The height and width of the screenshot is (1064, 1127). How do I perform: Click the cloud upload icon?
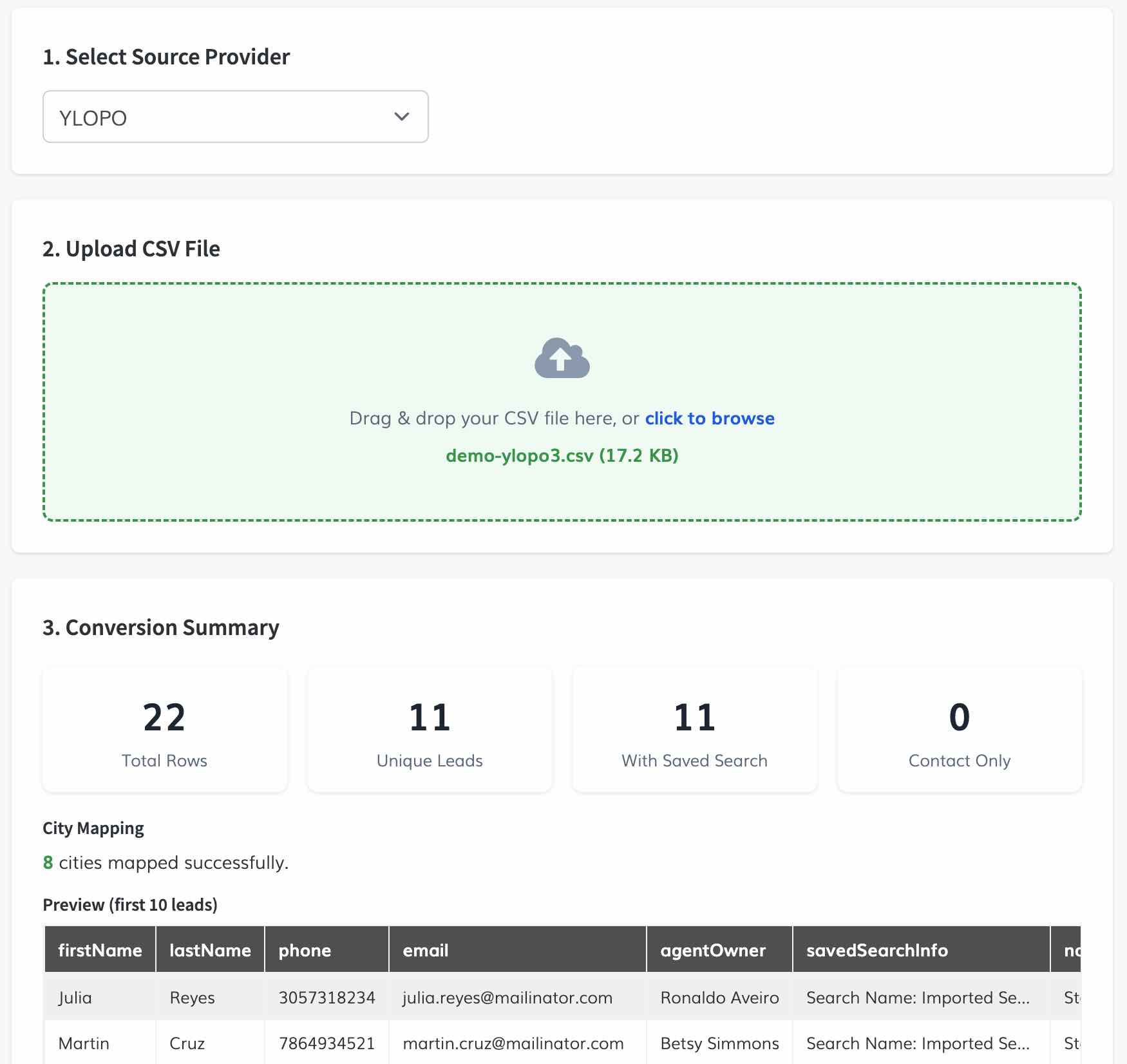[562, 357]
